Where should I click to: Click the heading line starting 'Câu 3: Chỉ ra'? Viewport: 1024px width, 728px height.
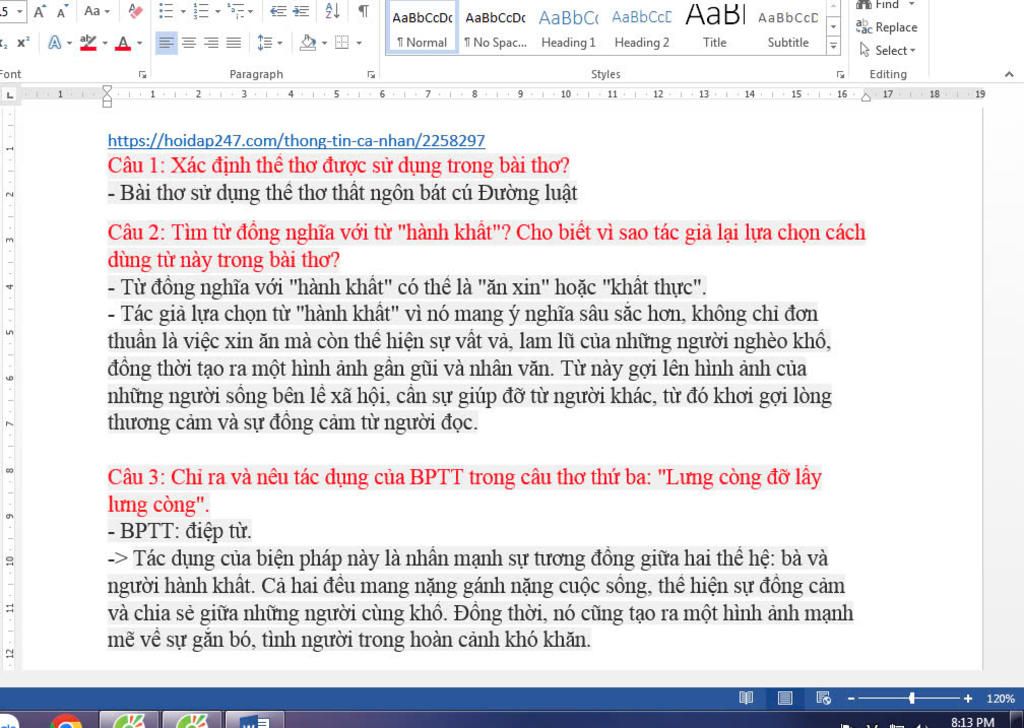pos(464,477)
